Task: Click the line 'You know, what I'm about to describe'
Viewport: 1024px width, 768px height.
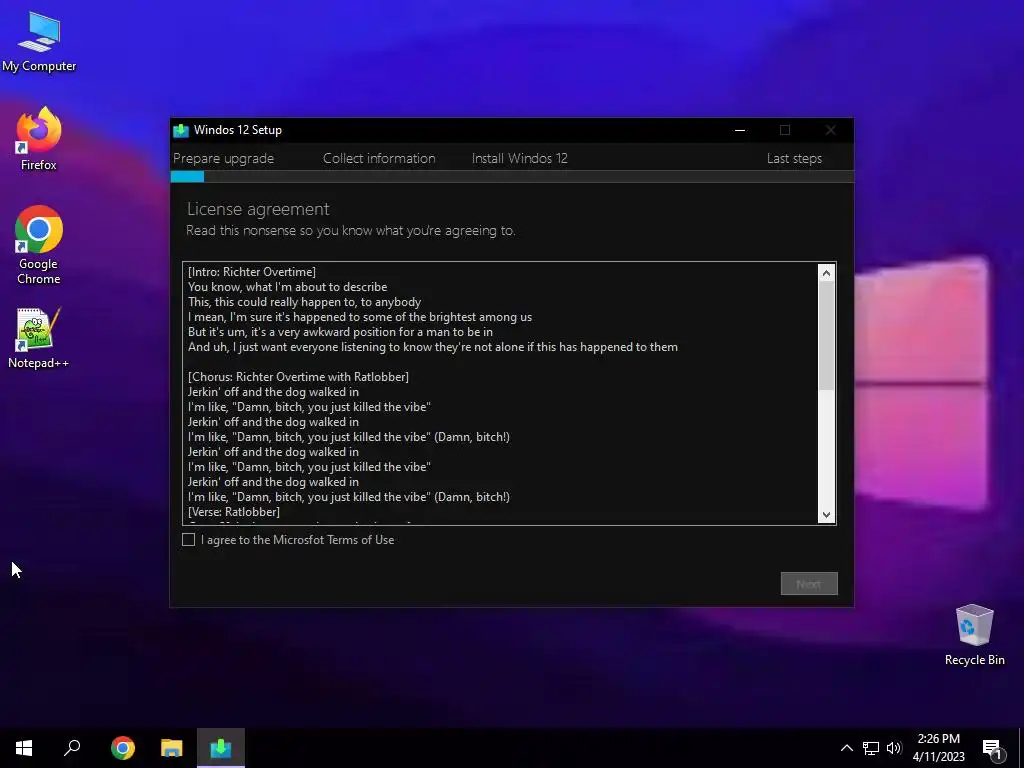Action: (287, 287)
